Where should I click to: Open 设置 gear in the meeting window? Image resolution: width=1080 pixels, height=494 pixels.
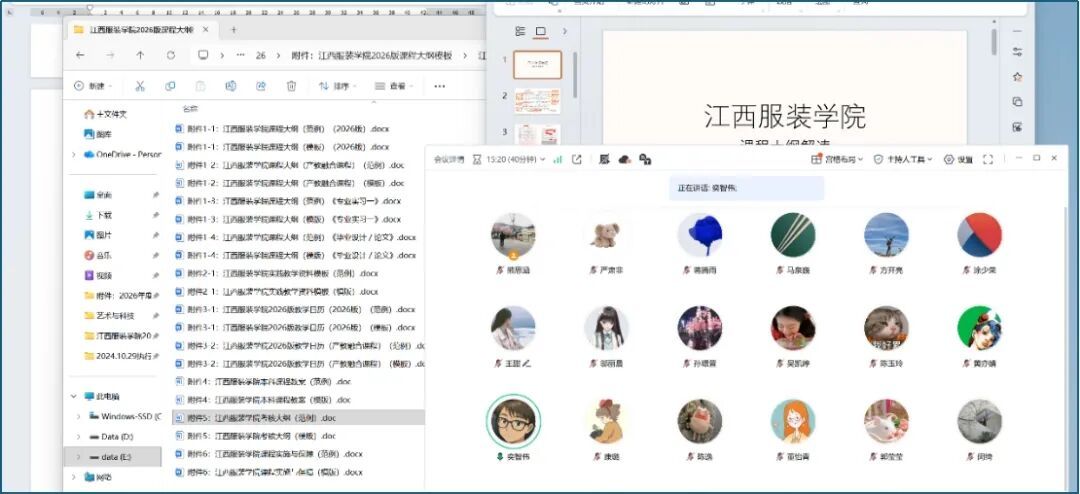(958, 159)
